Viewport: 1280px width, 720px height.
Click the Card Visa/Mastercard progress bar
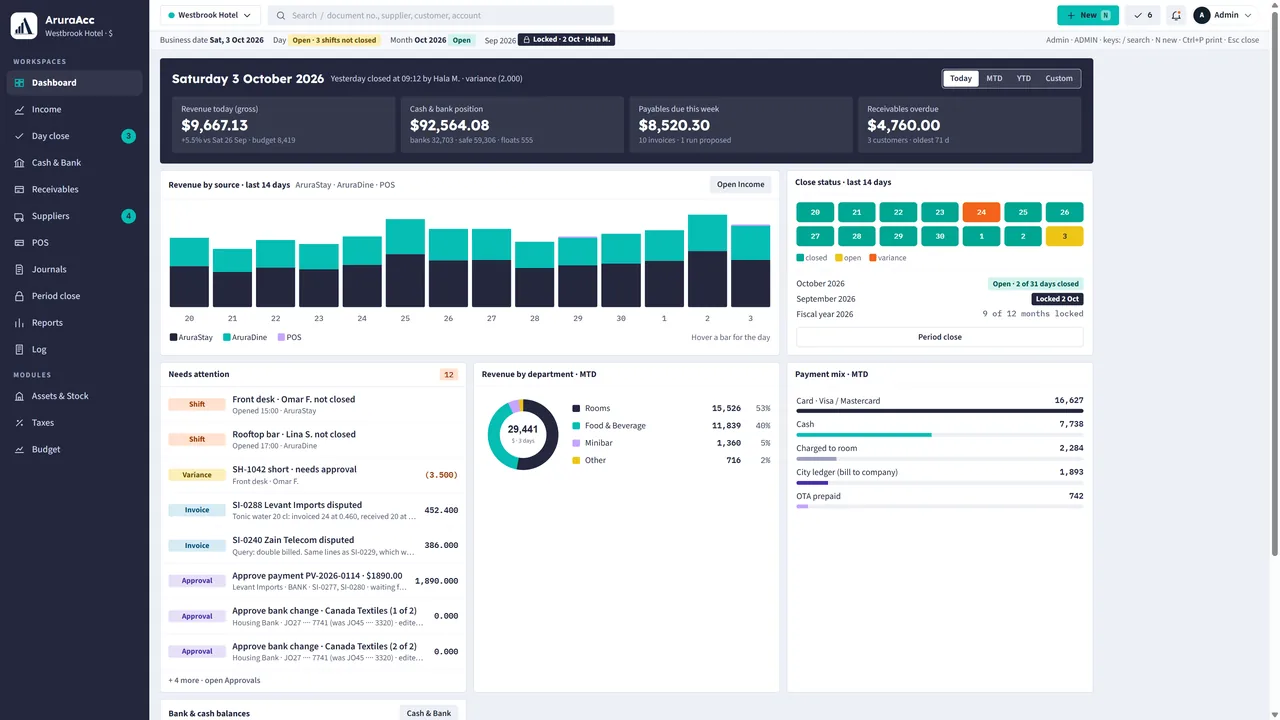pyautogui.click(x=940, y=411)
